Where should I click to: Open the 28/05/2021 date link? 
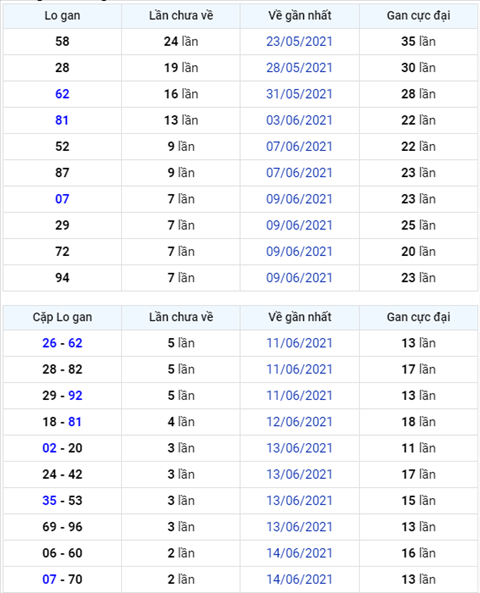coord(299,68)
